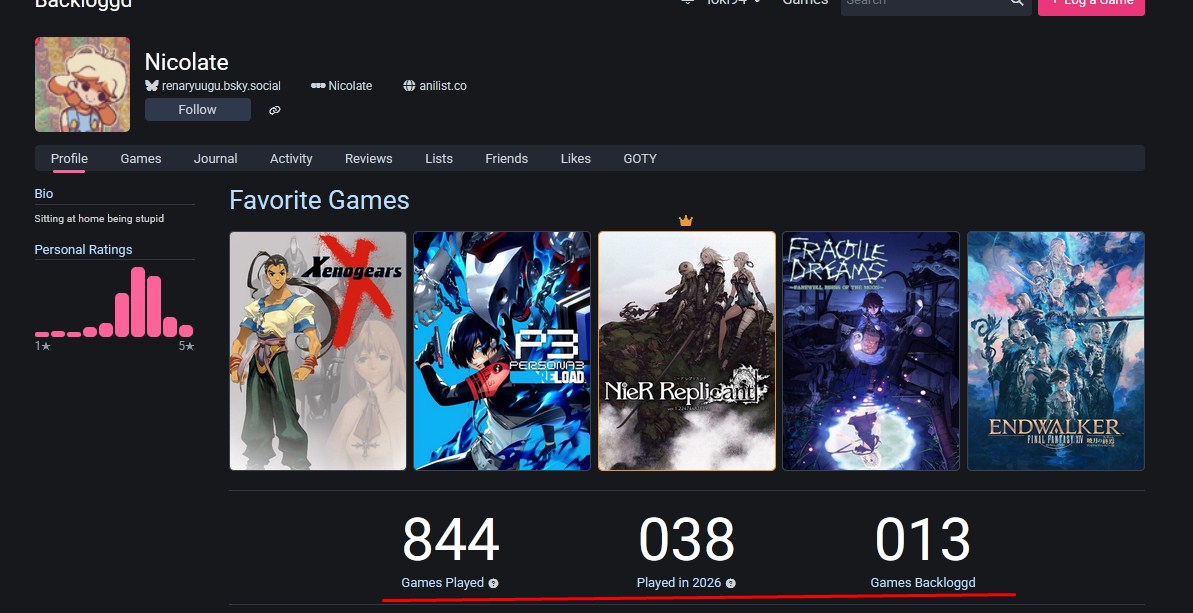Open the Persona 3 Reload cover

[502, 351]
